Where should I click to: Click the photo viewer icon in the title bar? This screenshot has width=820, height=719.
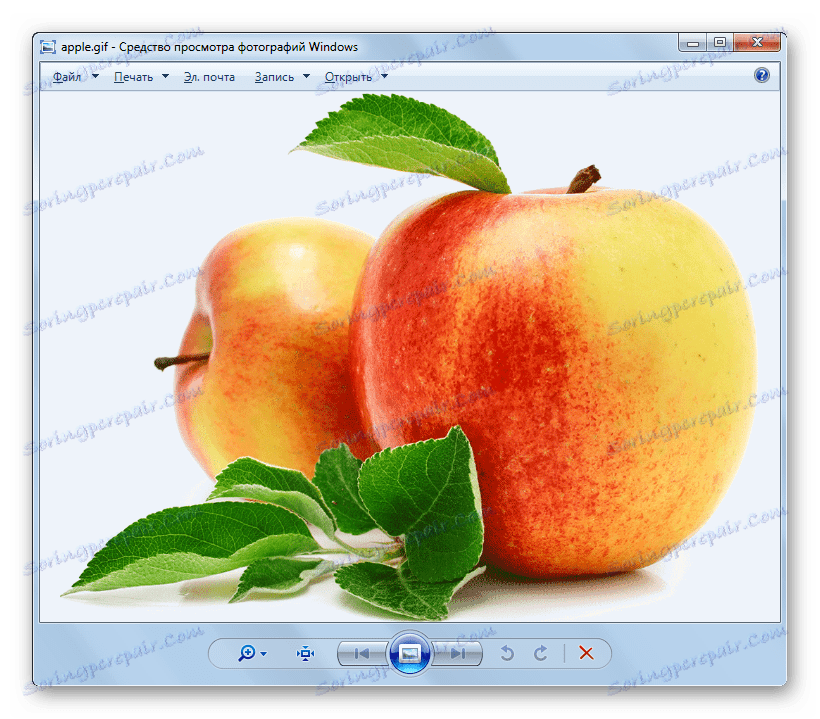48,47
